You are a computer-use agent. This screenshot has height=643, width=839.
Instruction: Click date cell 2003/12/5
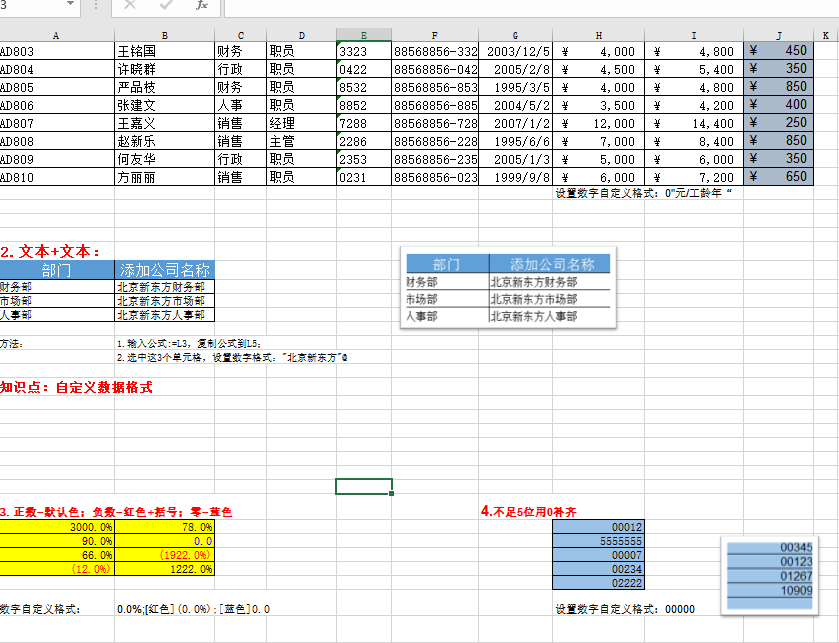tap(516, 51)
